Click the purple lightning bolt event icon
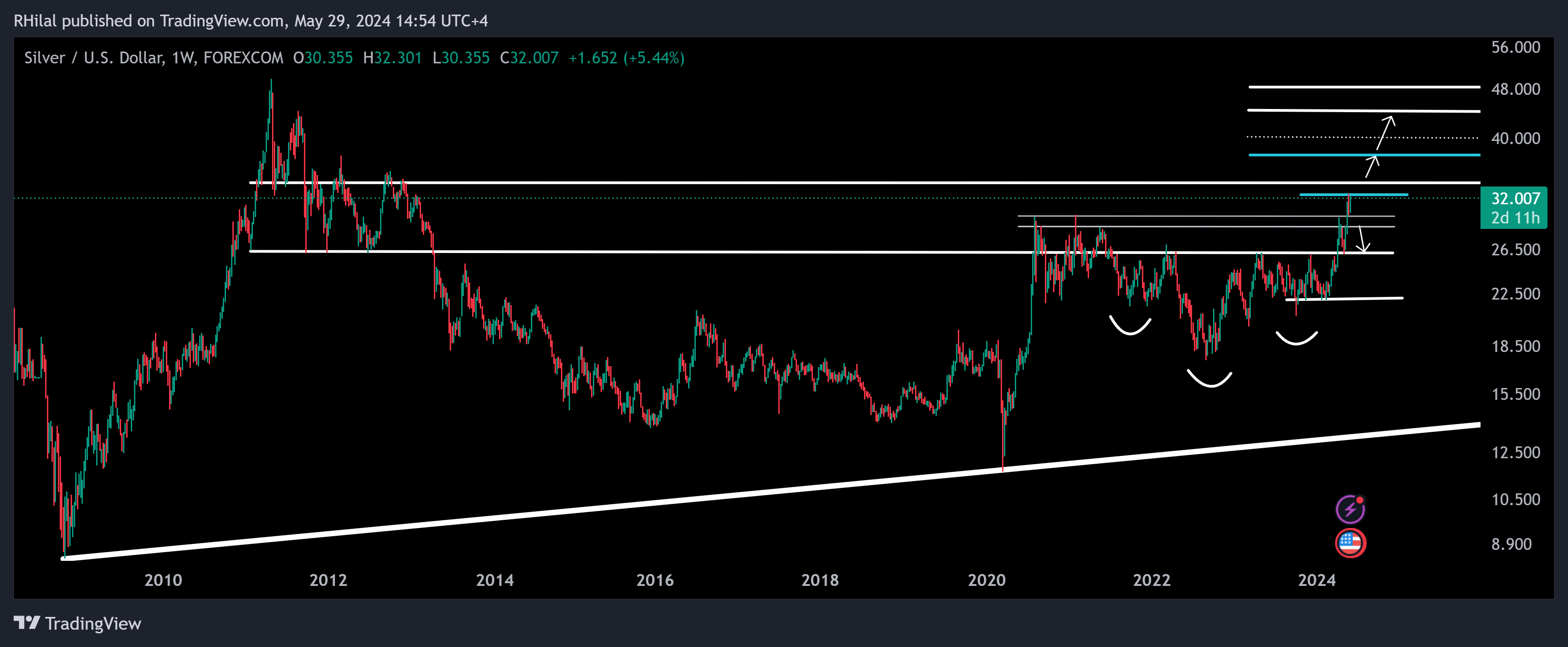The image size is (1568, 647). (1350, 509)
